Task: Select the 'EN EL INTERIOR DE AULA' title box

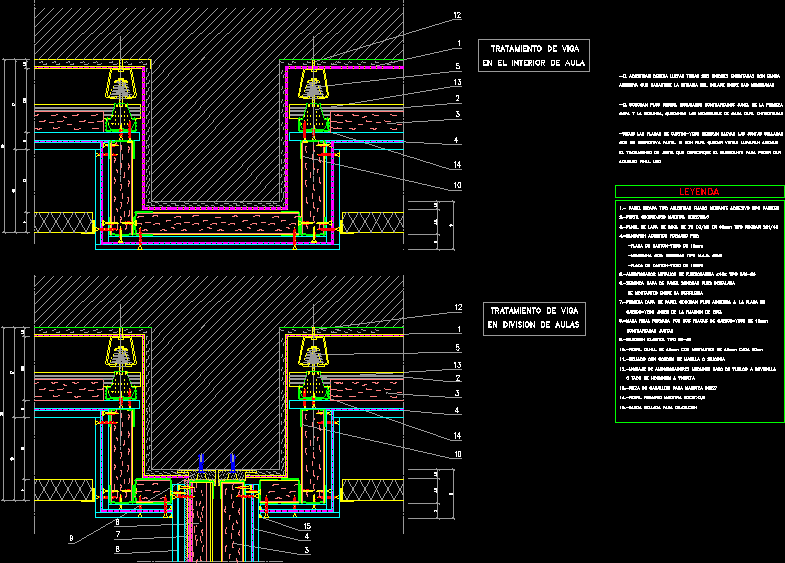Action: 533,56
